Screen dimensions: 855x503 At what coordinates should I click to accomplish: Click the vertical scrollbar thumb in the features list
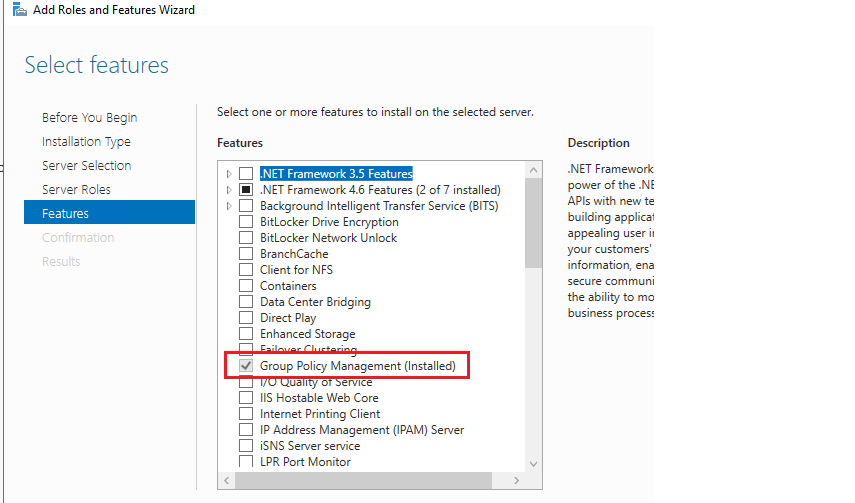pyautogui.click(x=533, y=223)
